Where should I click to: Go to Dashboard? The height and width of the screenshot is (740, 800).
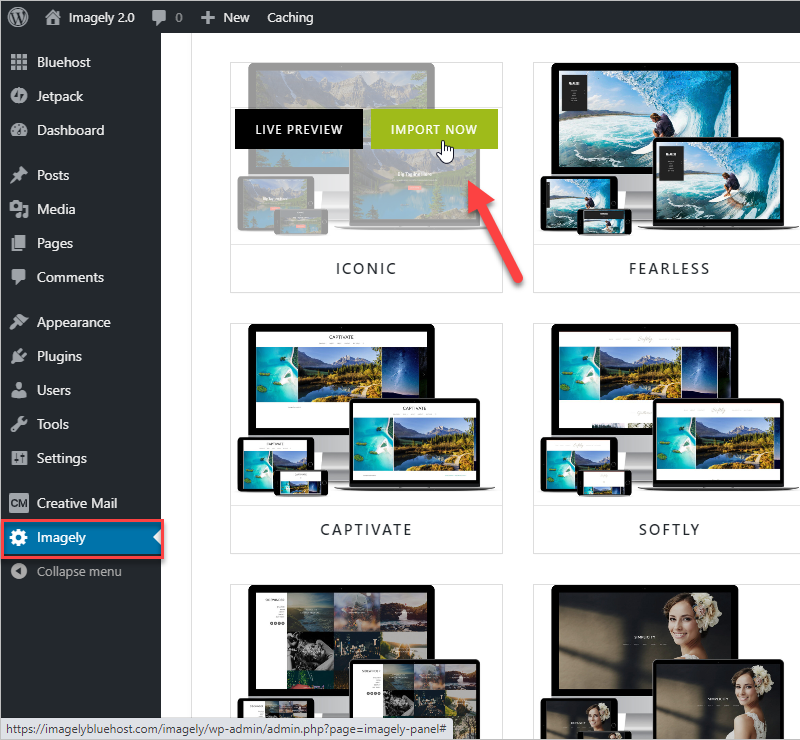(x=70, y=130)
